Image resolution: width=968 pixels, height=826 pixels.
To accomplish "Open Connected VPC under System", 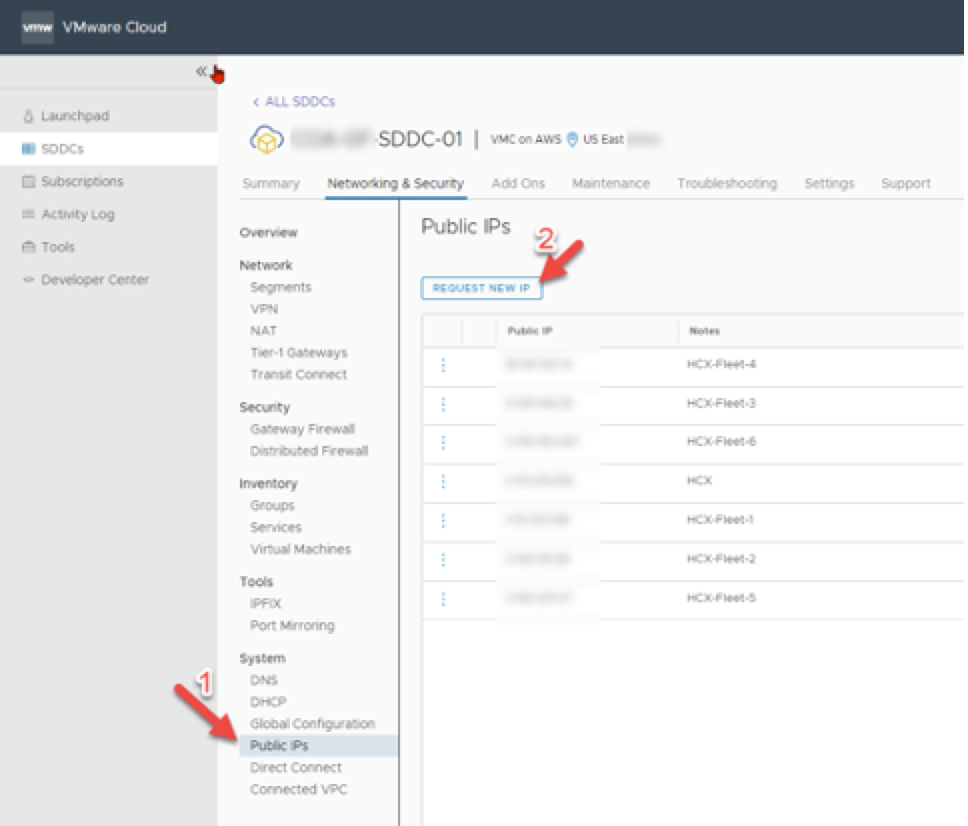I will 299,789.
